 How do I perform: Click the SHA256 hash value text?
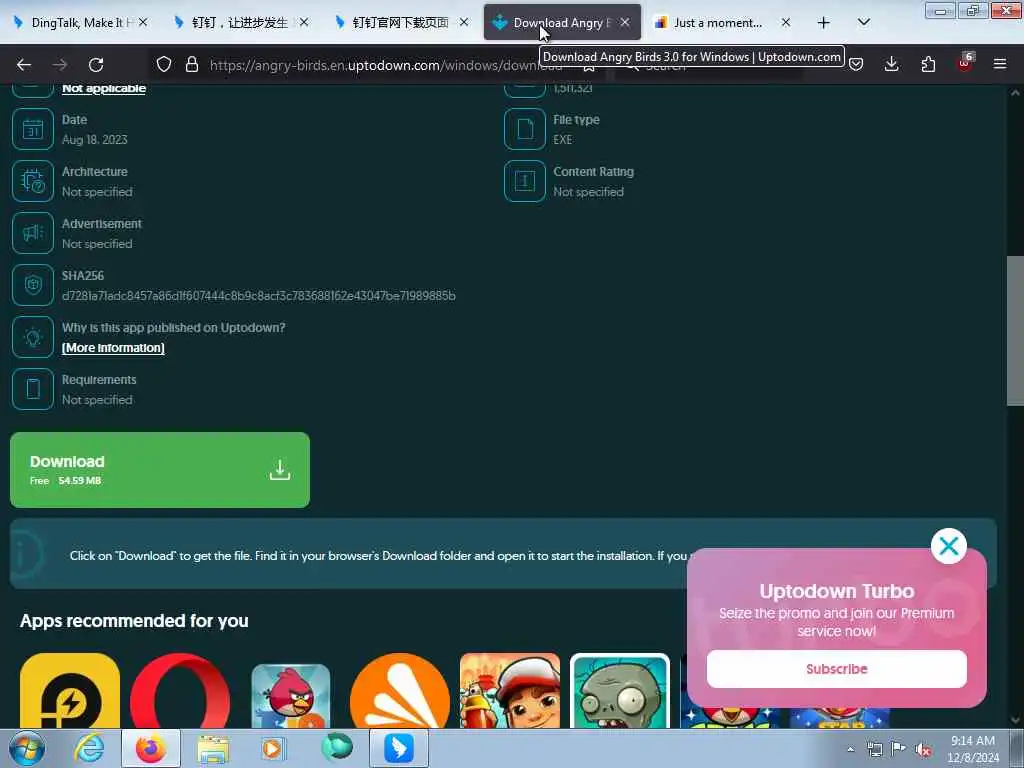click(x=259, y=296)
